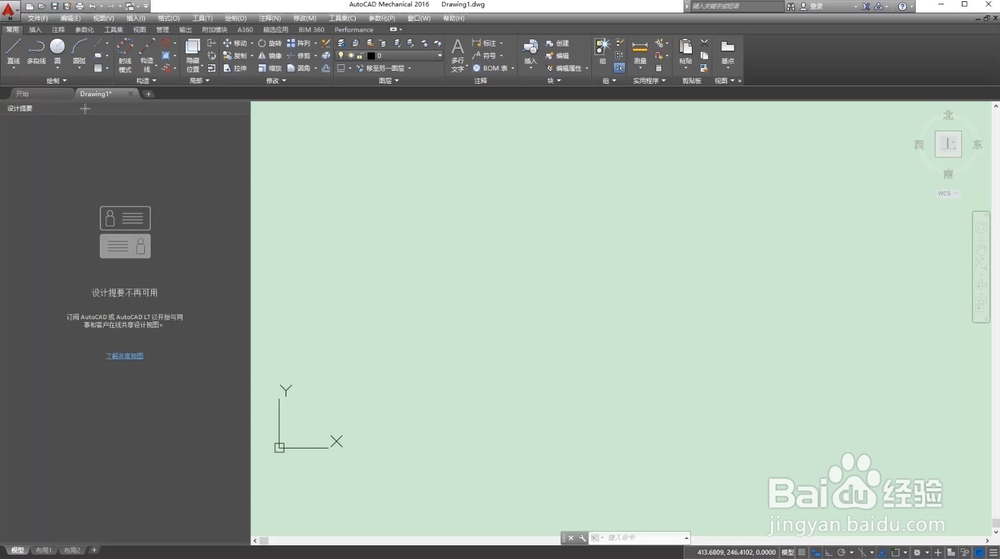The image size is (1000, 559).
Task: Select the 复制 (Copy) tool
Action: [234, 55]
